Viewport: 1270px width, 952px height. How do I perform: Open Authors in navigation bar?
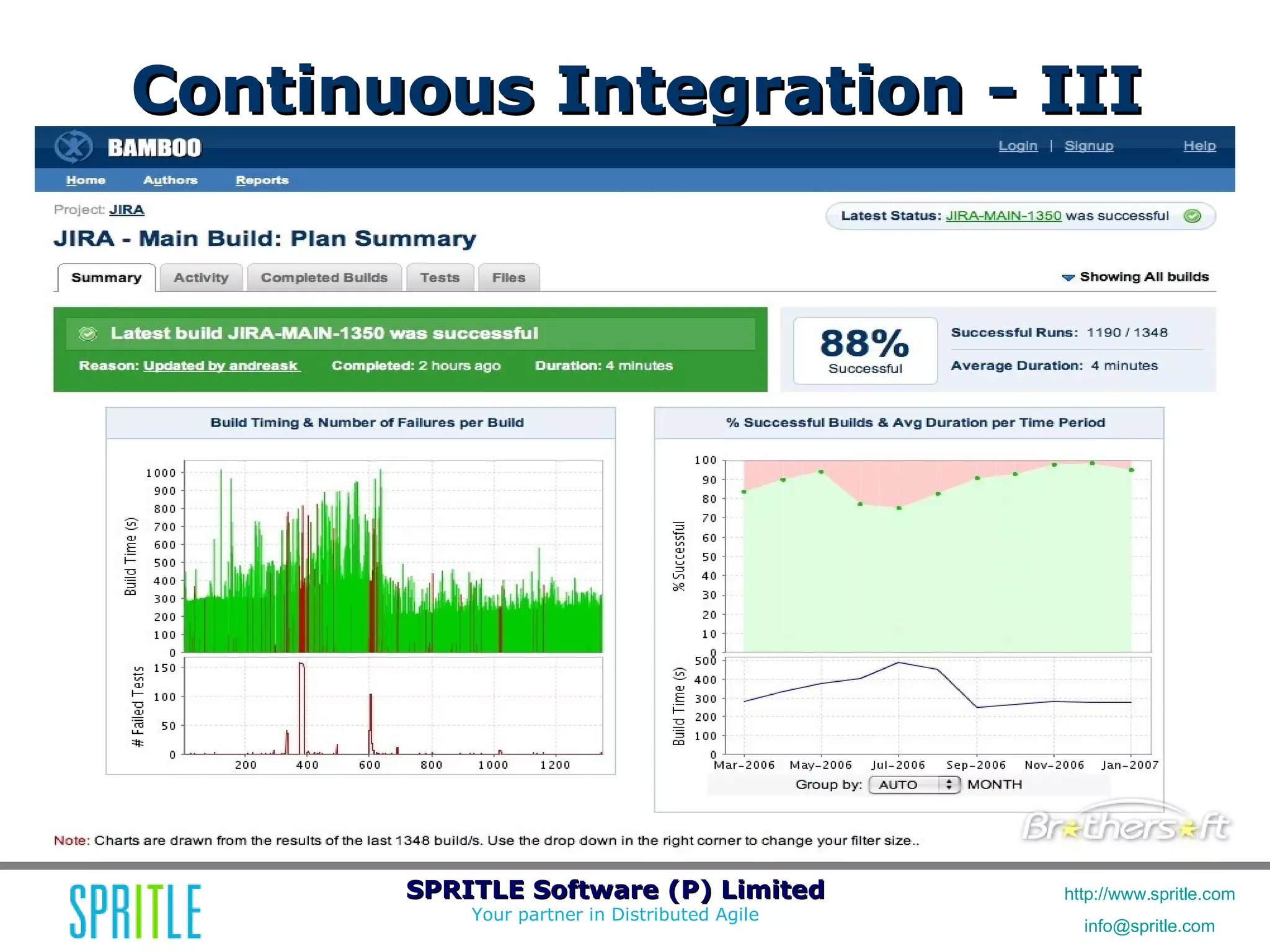pos(170,180)
